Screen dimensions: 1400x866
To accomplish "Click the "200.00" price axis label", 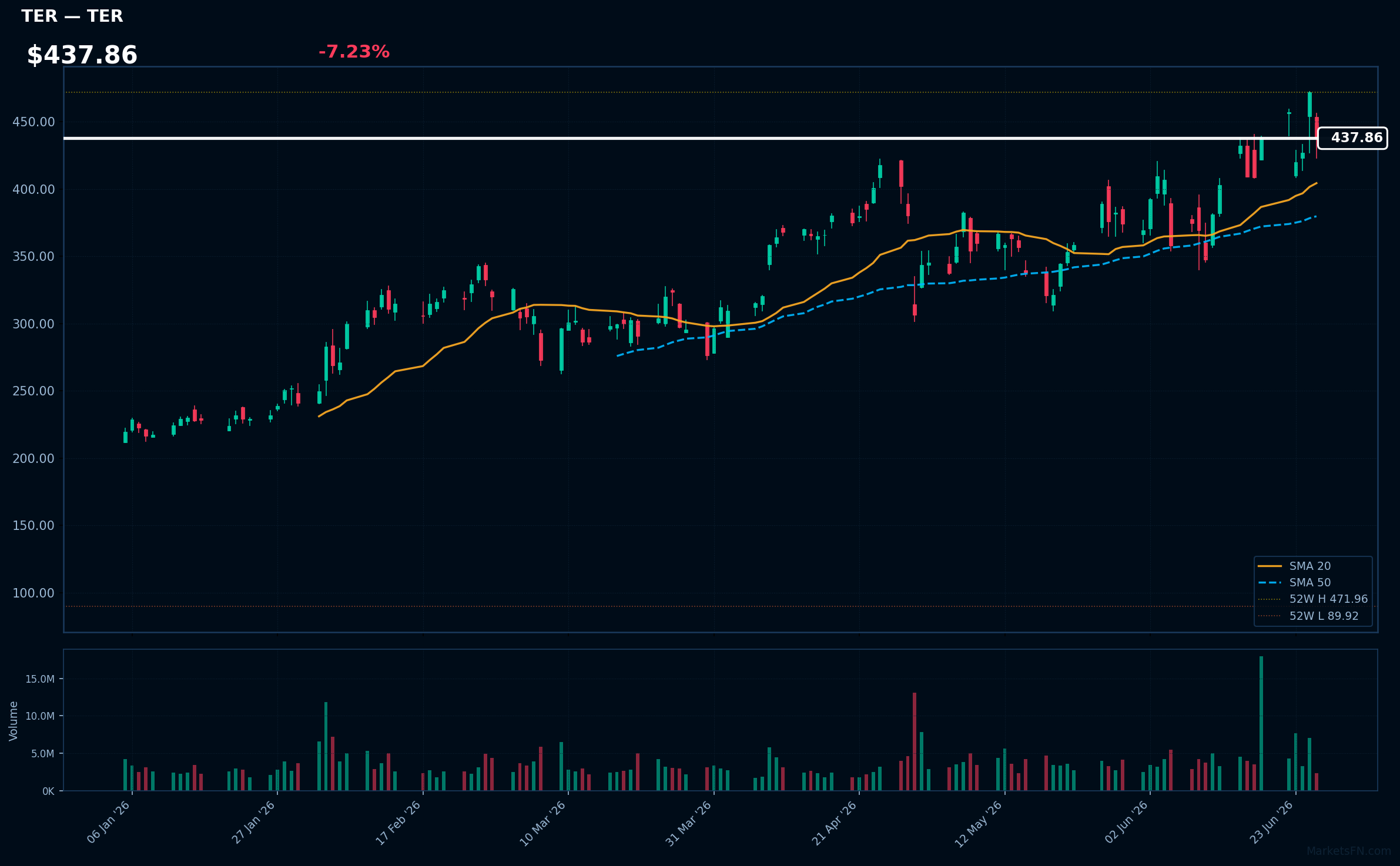I will tap(34, 459).
